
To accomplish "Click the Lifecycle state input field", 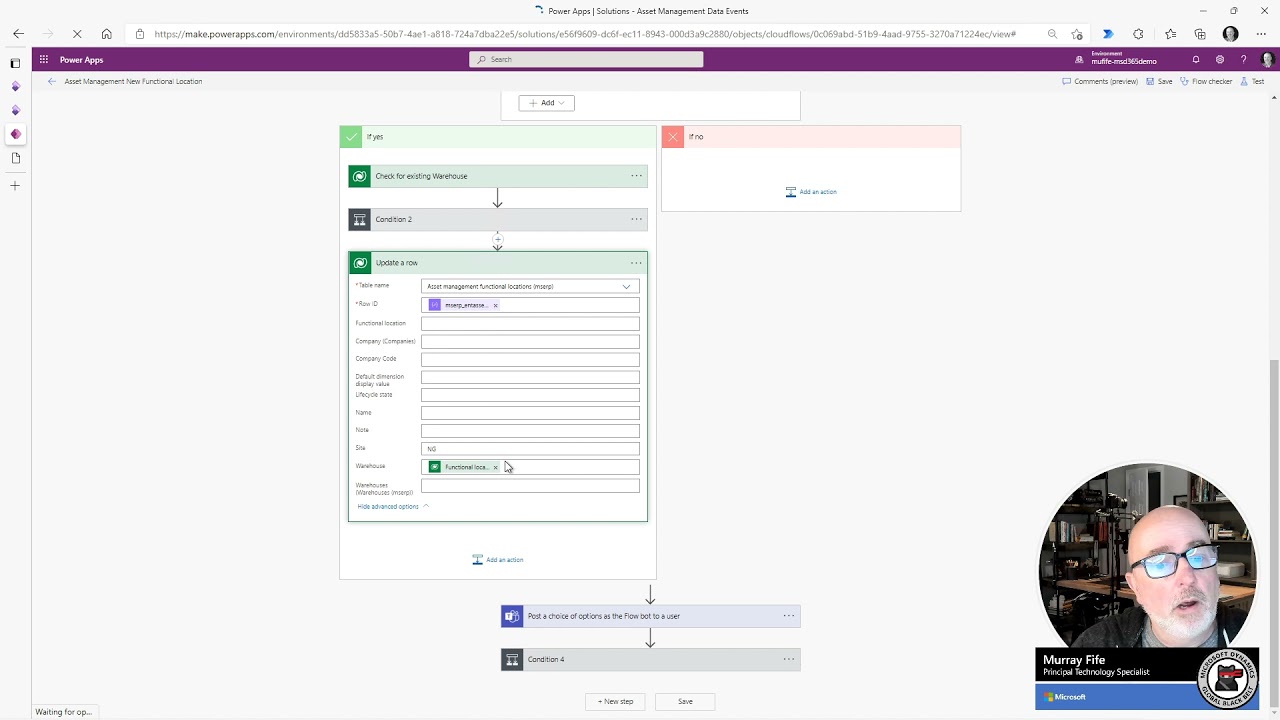I will [530, 395].
